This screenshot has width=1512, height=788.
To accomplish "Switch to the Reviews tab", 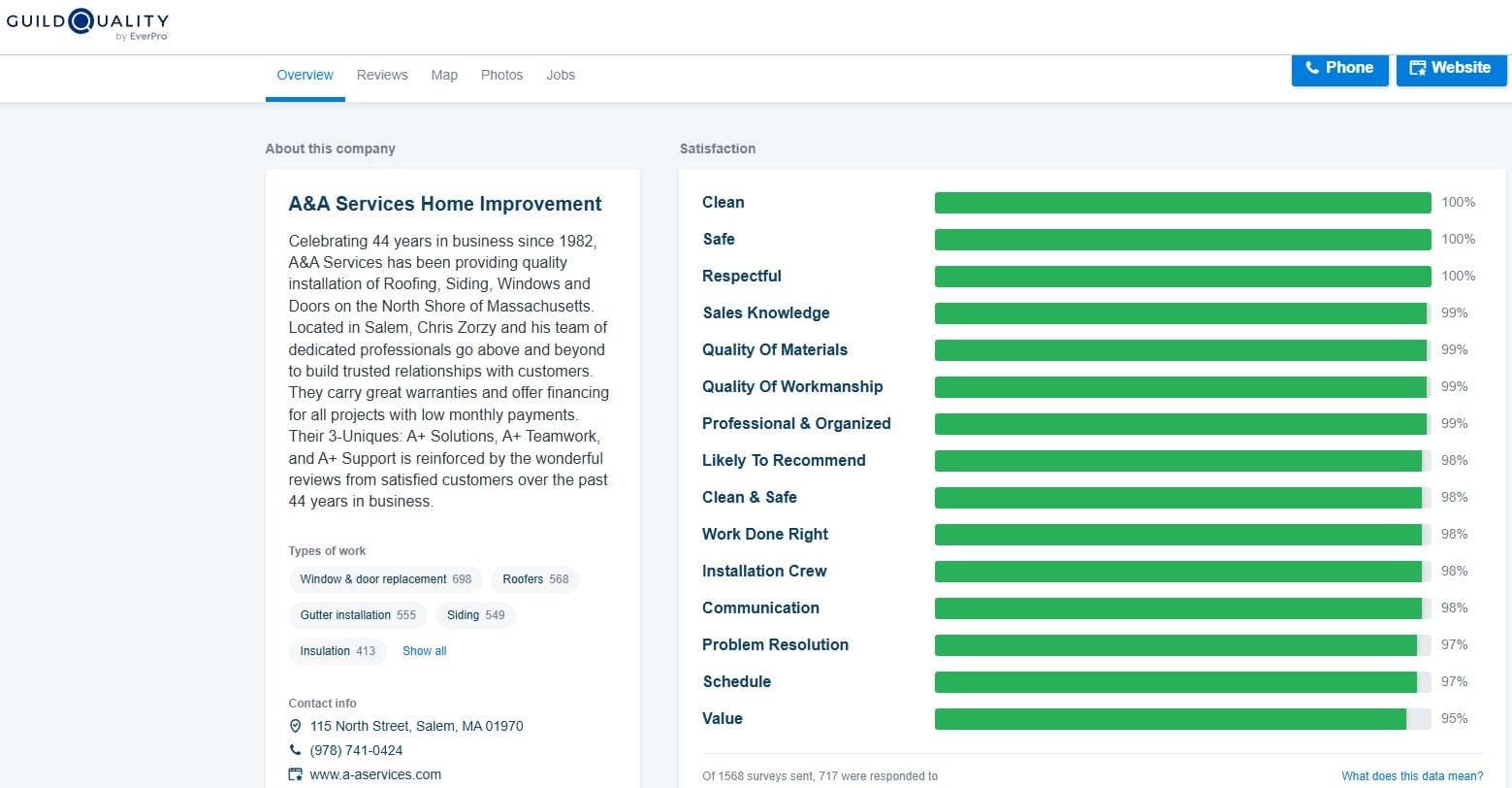I will point(382,75).
